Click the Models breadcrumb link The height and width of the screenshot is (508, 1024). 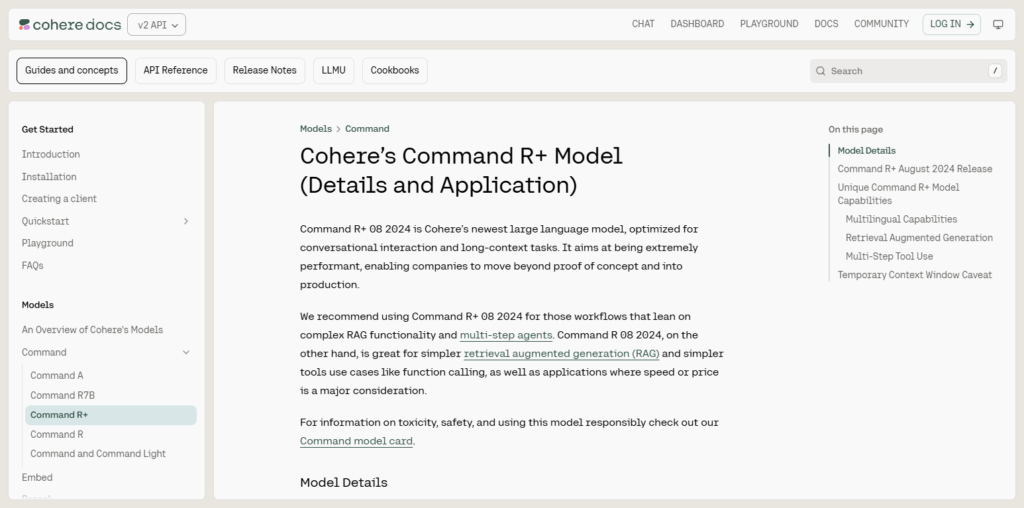[316, 129]
